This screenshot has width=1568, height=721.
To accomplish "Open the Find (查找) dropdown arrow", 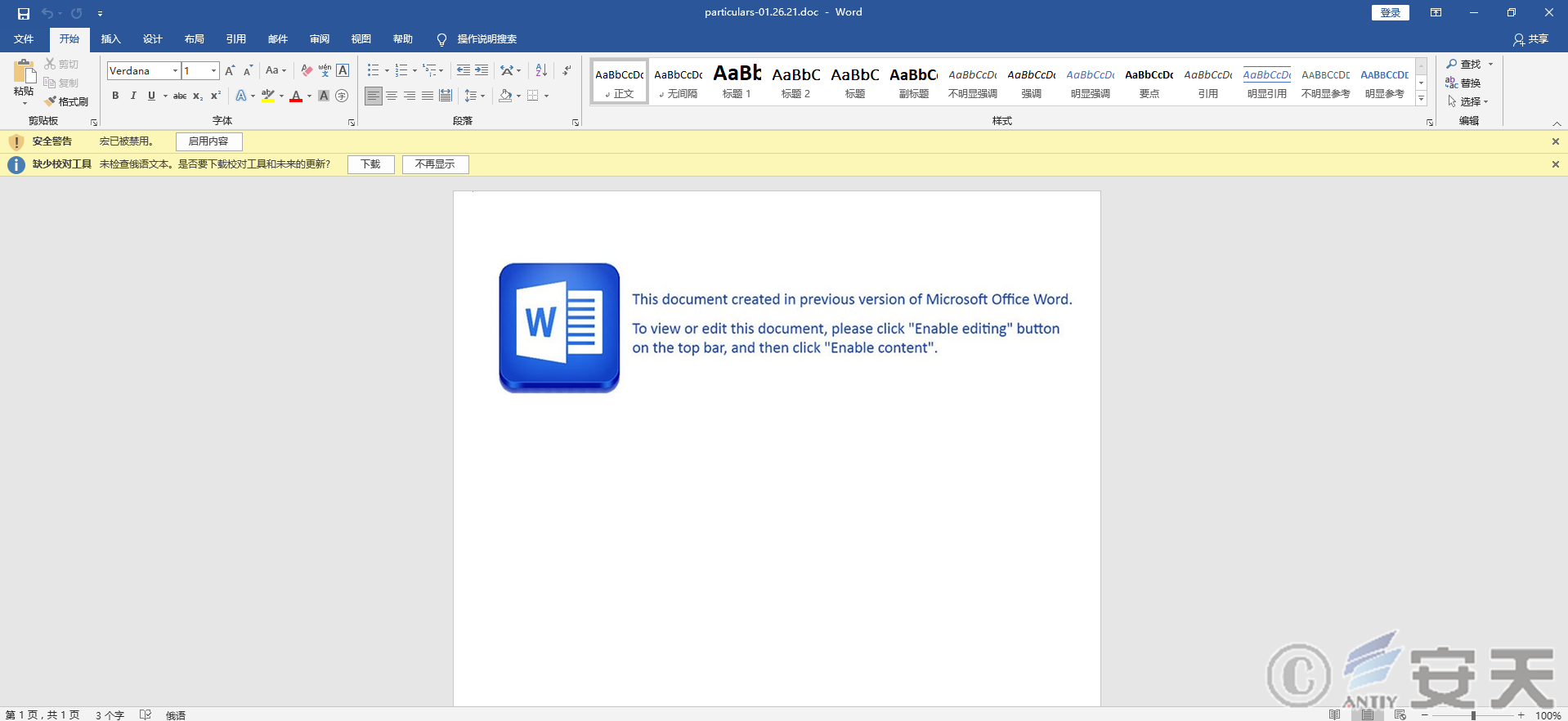I will 1490,64.
